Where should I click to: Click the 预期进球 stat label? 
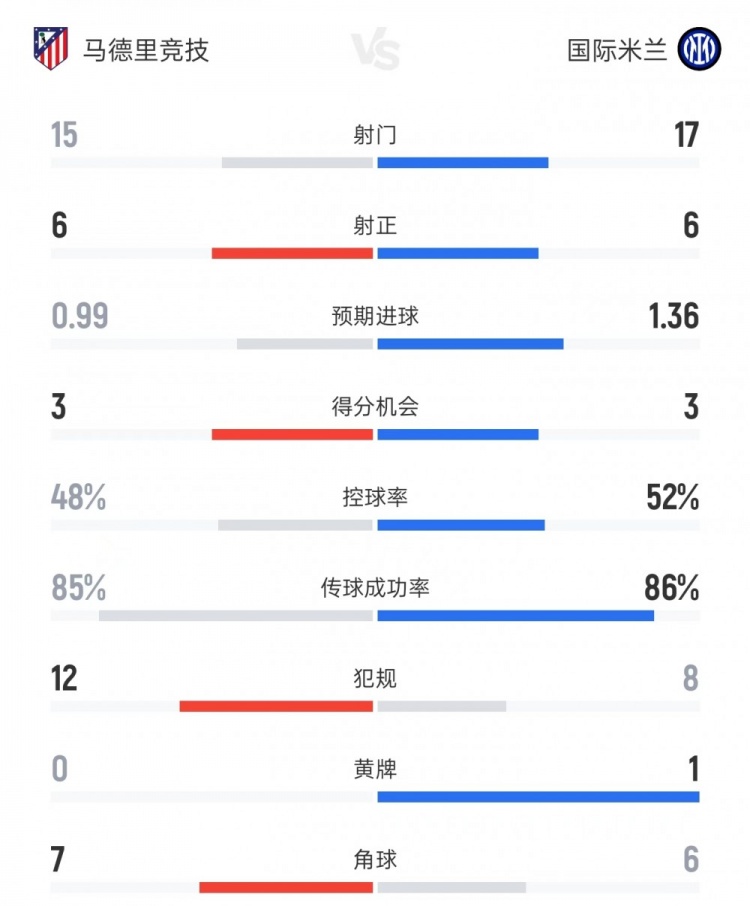[375, 317]
